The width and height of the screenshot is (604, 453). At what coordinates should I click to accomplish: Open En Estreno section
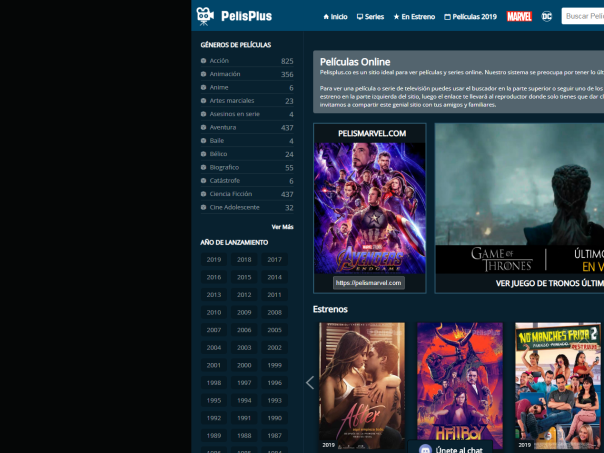(x=414, y=17)
